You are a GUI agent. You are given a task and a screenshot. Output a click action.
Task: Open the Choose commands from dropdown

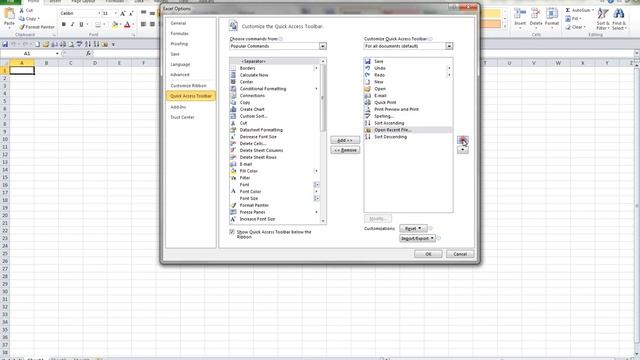tap(322, 46)
